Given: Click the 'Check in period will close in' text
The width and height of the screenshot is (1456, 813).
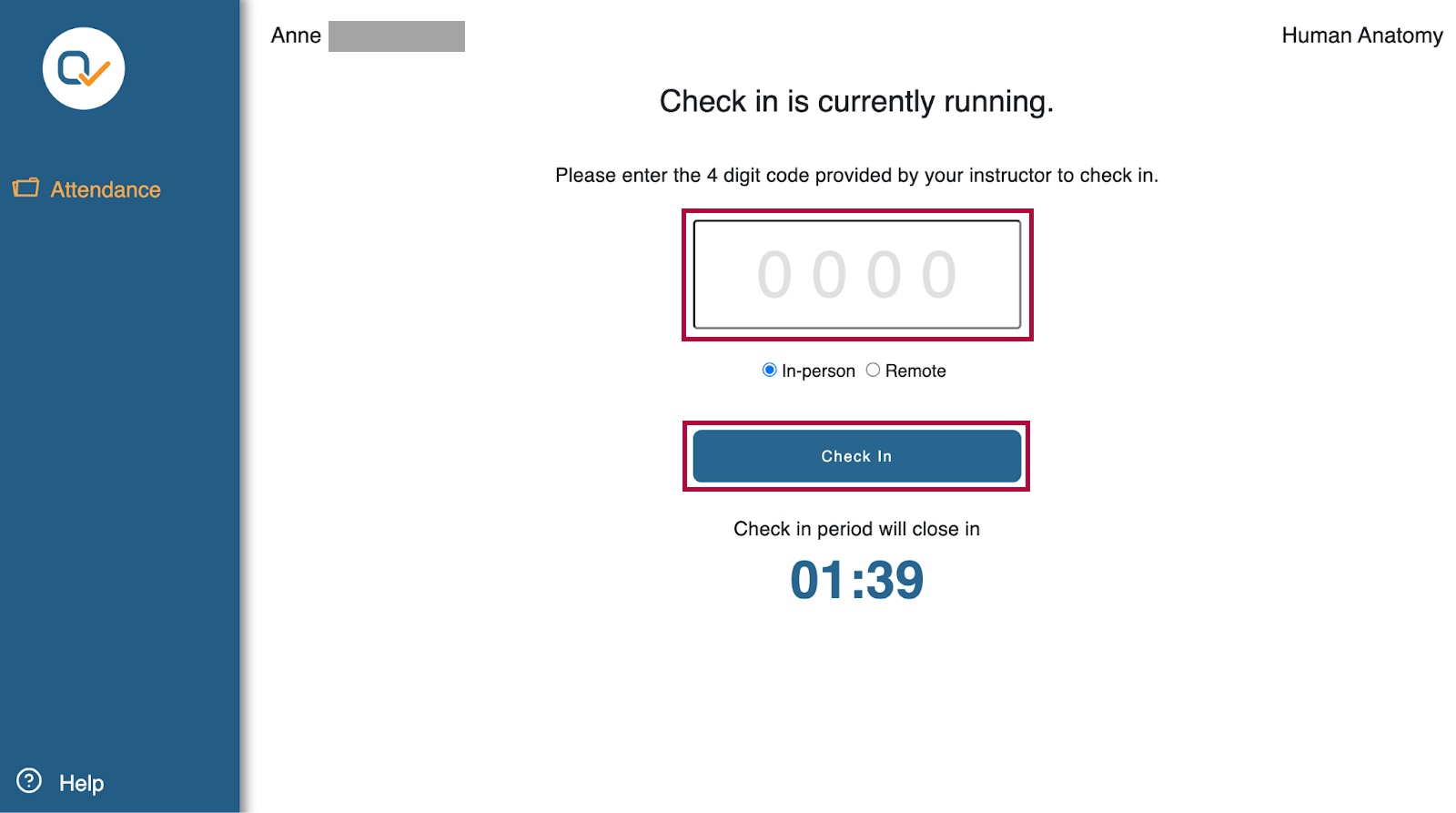Looking at the screenshot, I should [x=856, y=528].
